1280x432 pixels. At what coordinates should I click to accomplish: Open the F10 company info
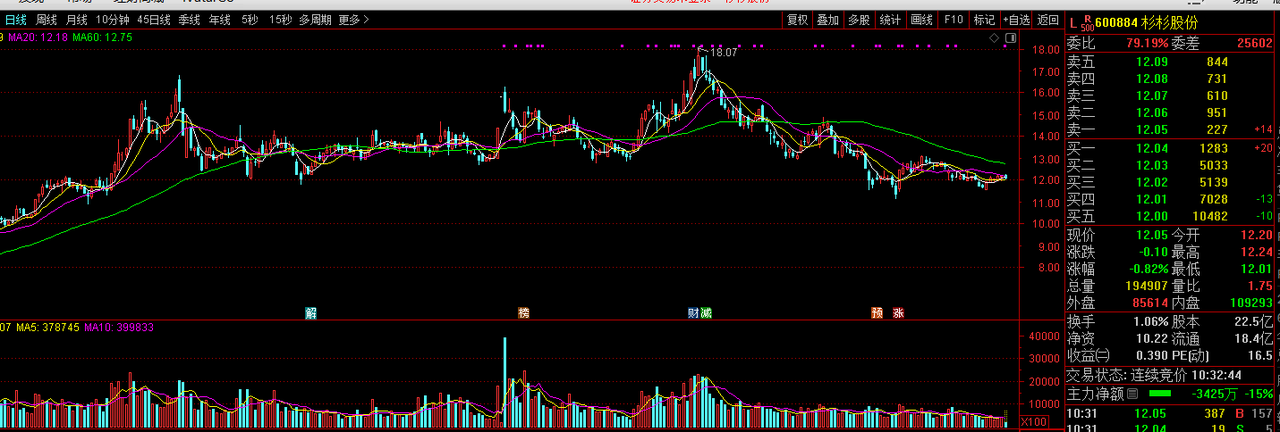point(953,19)
